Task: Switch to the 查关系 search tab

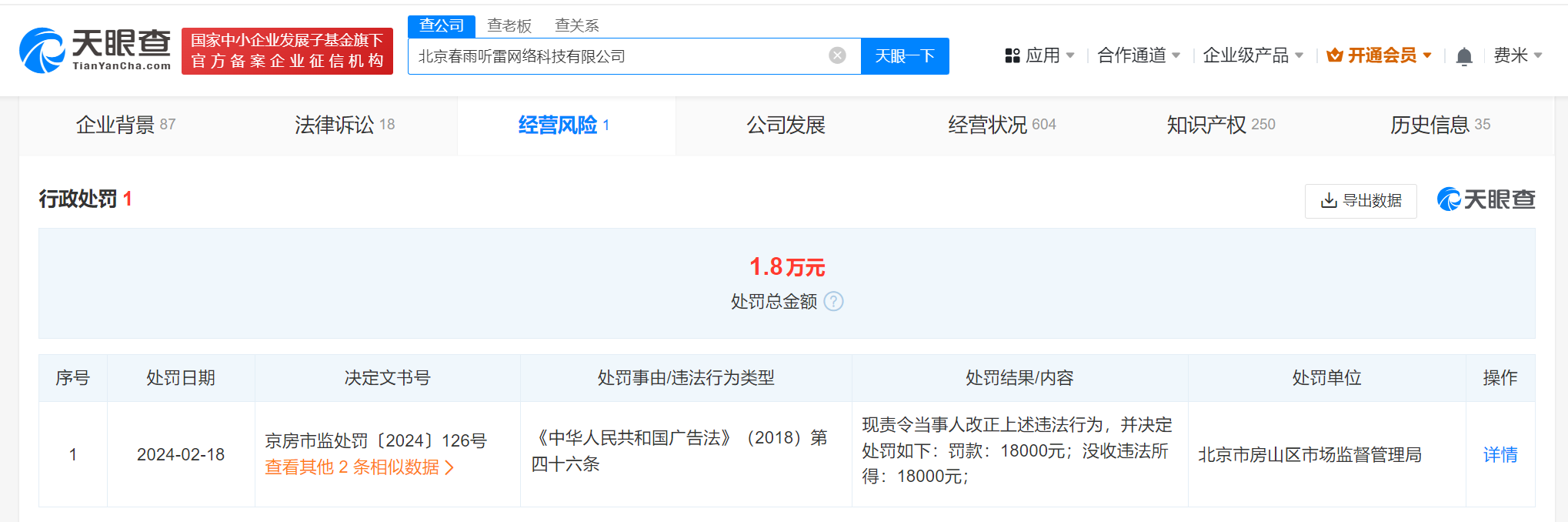Action: (x=577, y=25)
